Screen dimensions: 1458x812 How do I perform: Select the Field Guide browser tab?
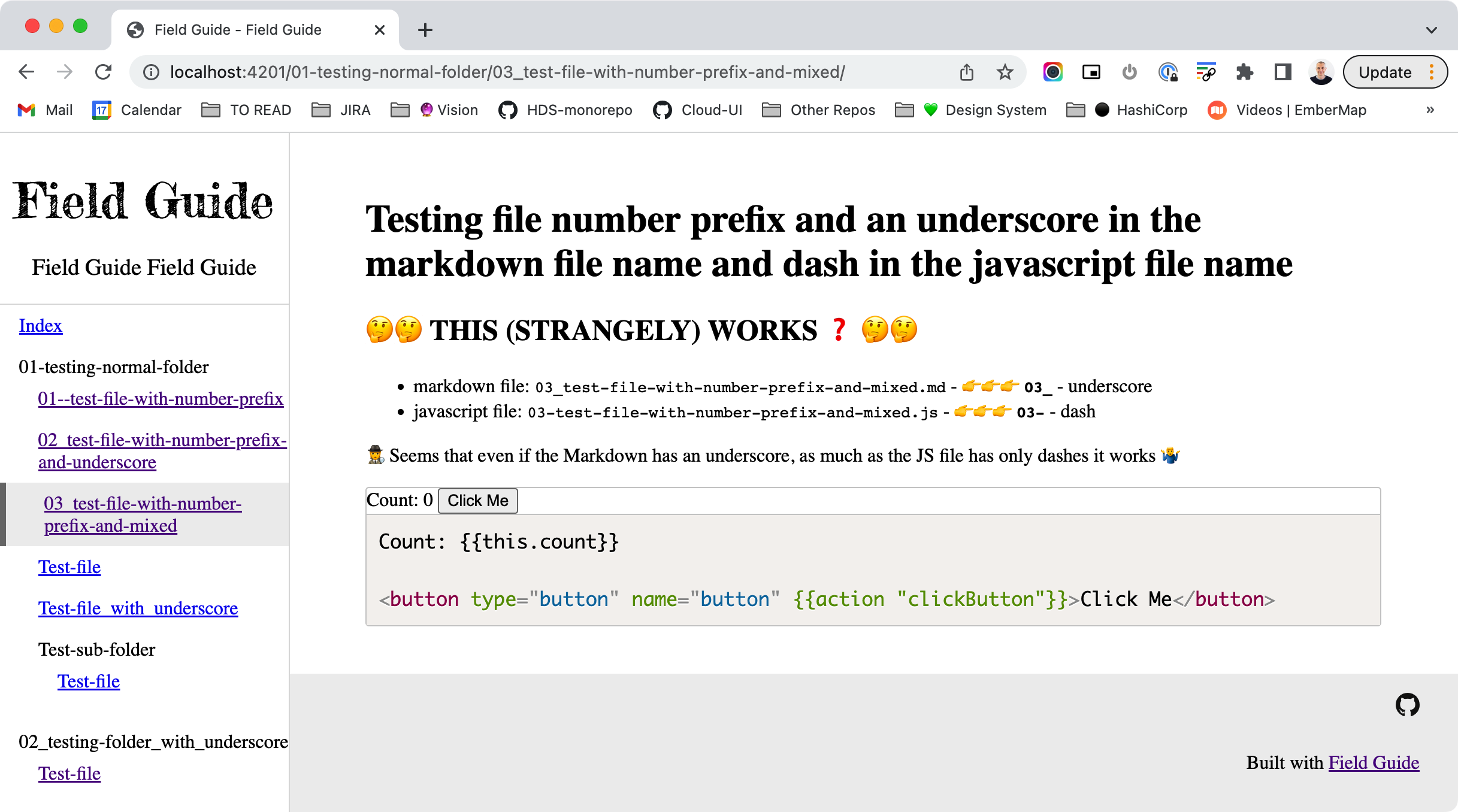point(238,30)
